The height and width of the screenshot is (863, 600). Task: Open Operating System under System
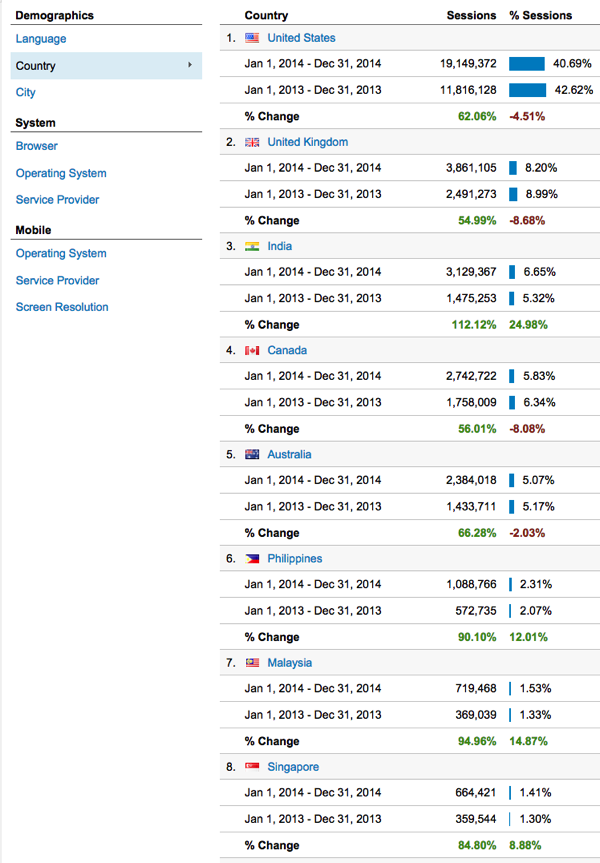[x=61, y=173]
